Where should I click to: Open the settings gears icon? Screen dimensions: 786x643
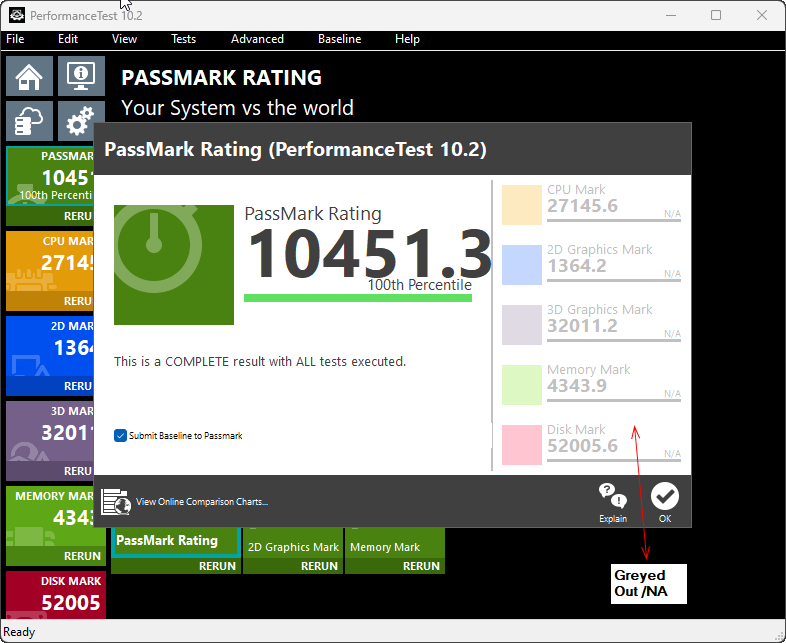[80, 121]
